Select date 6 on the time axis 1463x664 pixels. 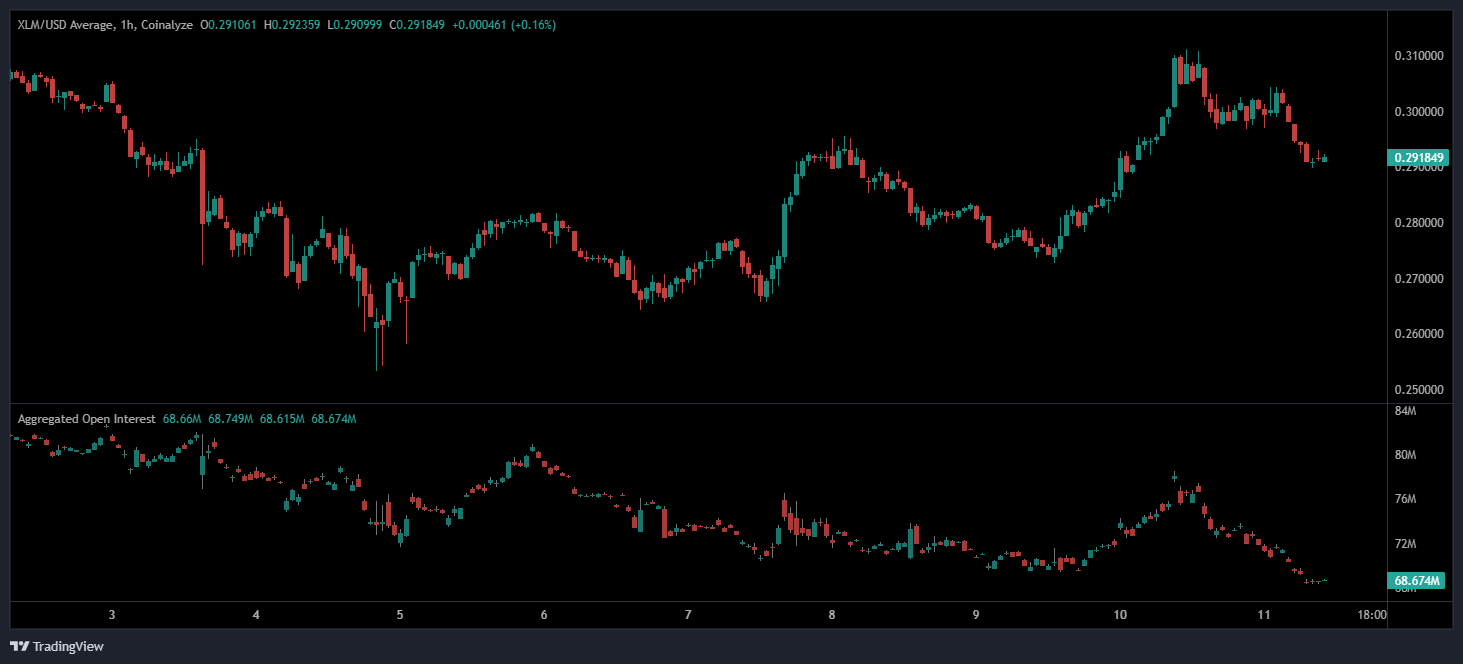[544, 615]
